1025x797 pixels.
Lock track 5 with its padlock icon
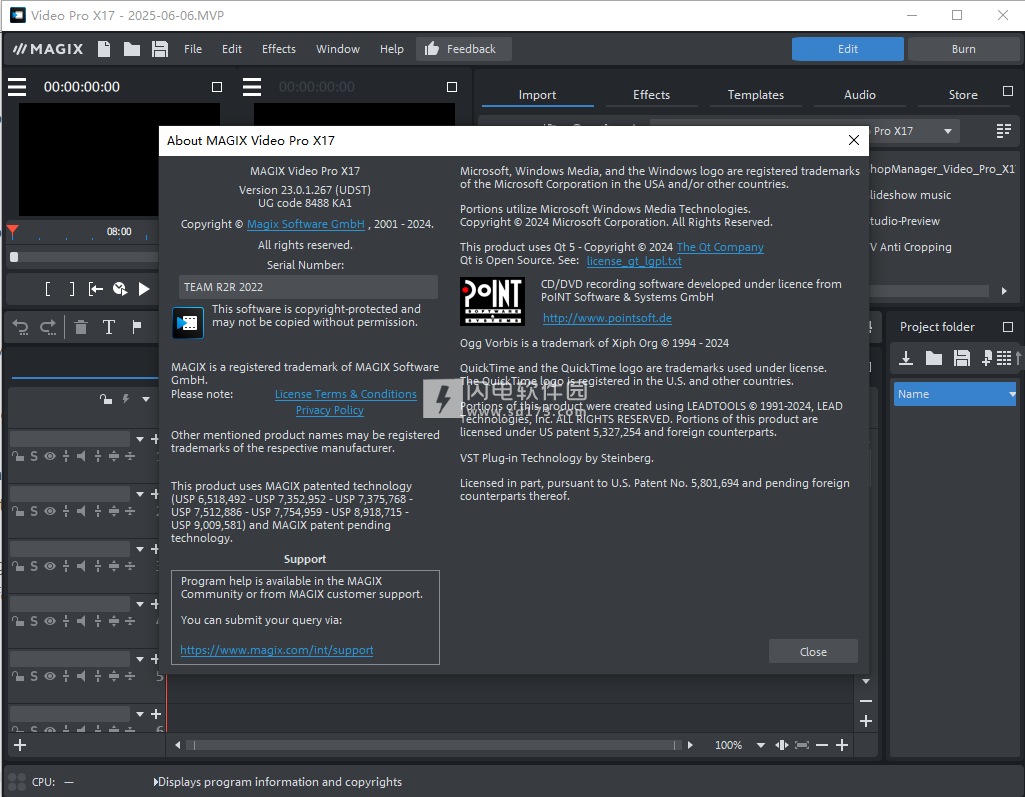(18, 676)
